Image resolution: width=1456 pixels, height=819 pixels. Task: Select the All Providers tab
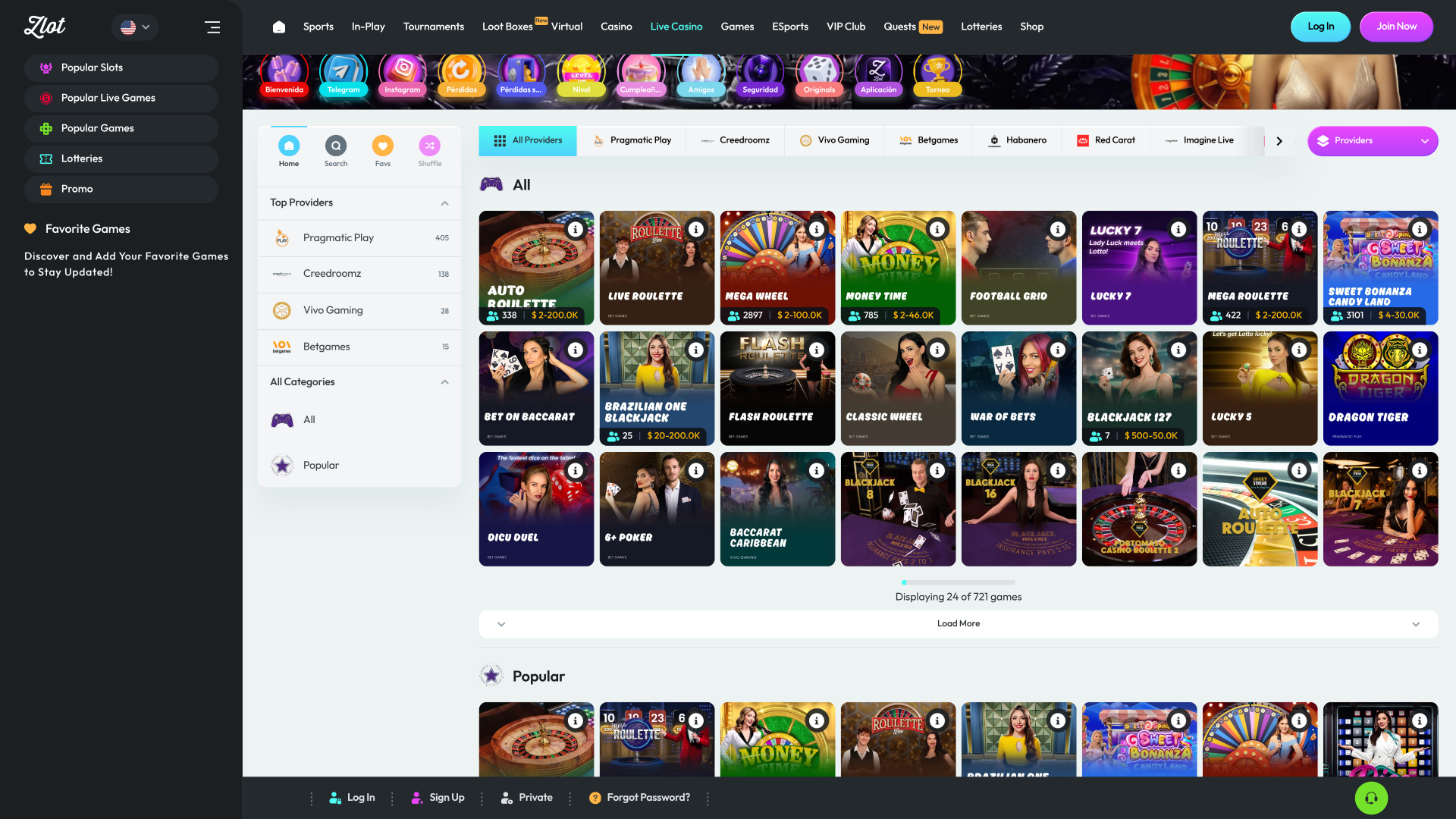pos(528,140)
